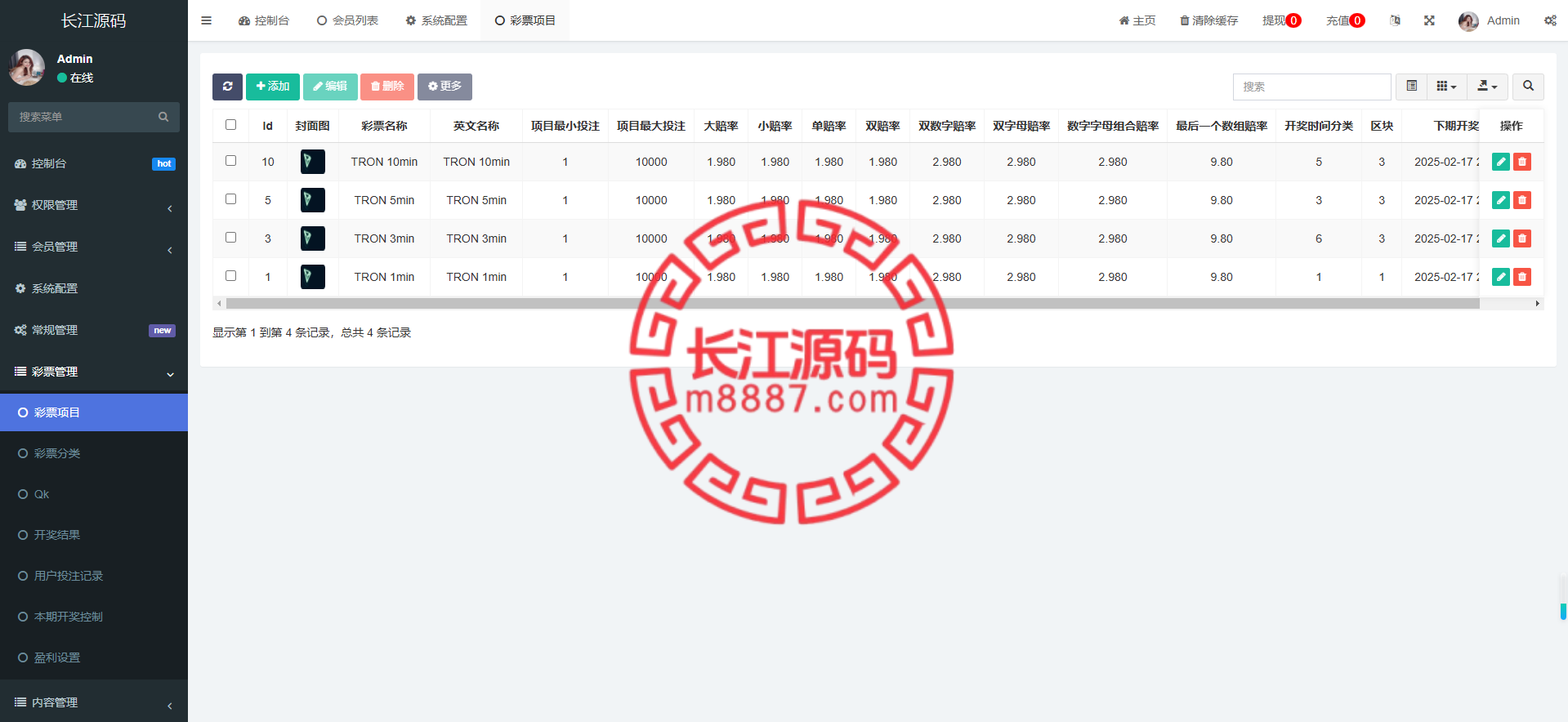1568x722 pixels.
Task: Click the refresh table button
Action: 227,87
